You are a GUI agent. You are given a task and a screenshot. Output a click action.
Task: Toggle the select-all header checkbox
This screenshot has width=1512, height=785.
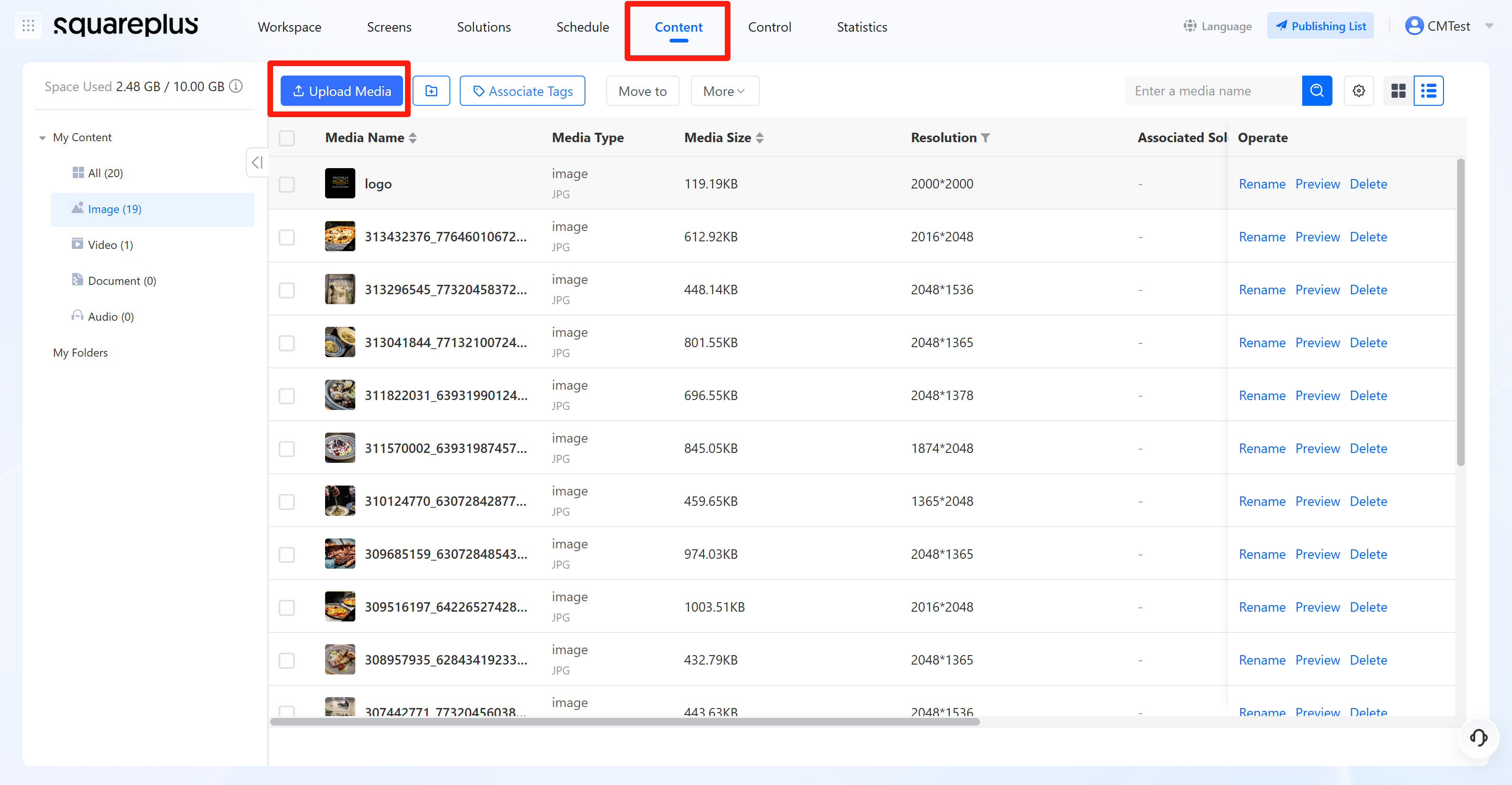click(x=286, y=138)
